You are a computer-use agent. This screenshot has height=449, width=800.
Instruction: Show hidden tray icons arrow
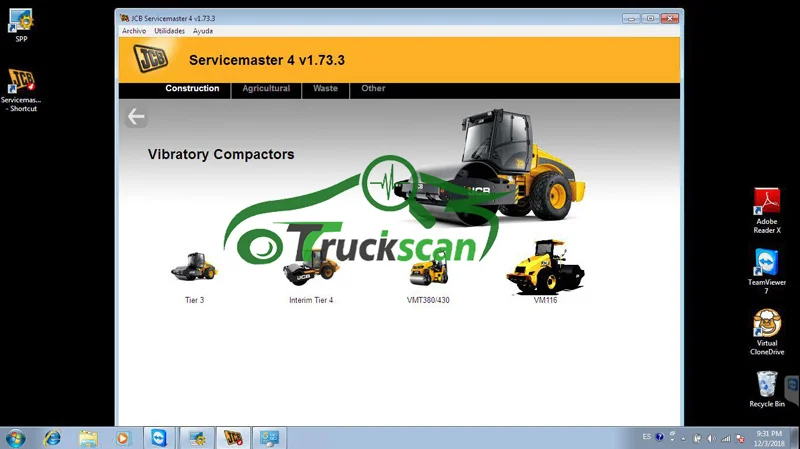(684, 439)
